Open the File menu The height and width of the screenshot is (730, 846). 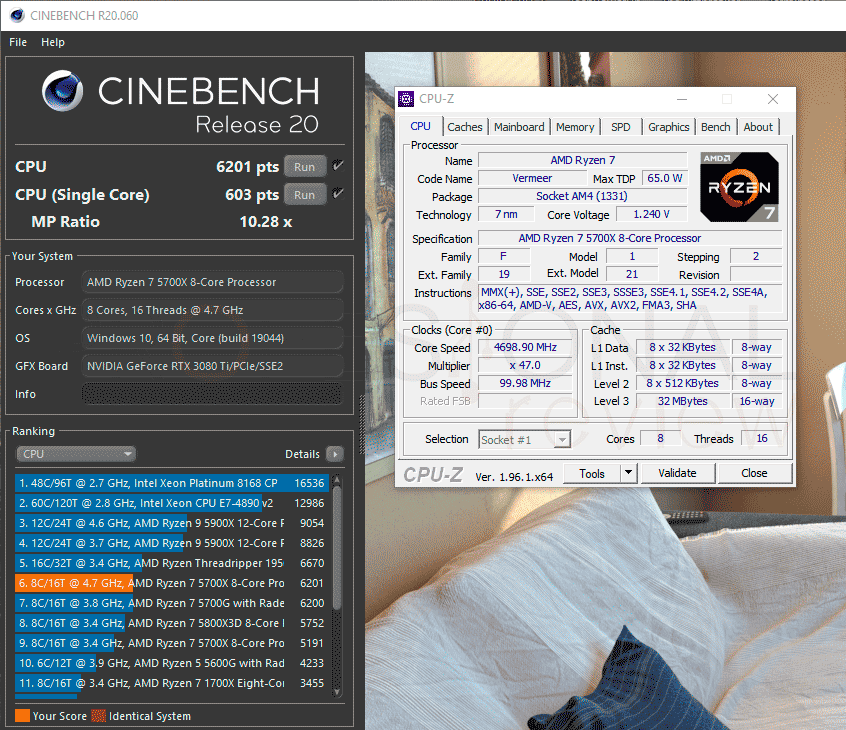click(x=18, y=42)
